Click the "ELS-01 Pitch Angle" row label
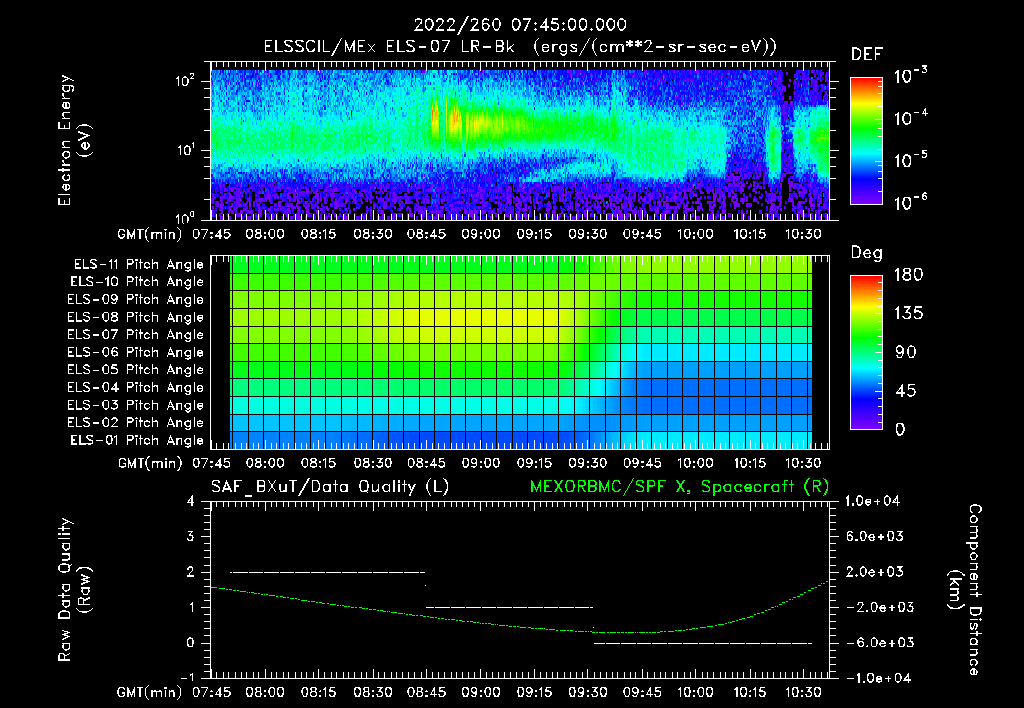This screenshot has height=708, width=1024. tap(137, 440)
